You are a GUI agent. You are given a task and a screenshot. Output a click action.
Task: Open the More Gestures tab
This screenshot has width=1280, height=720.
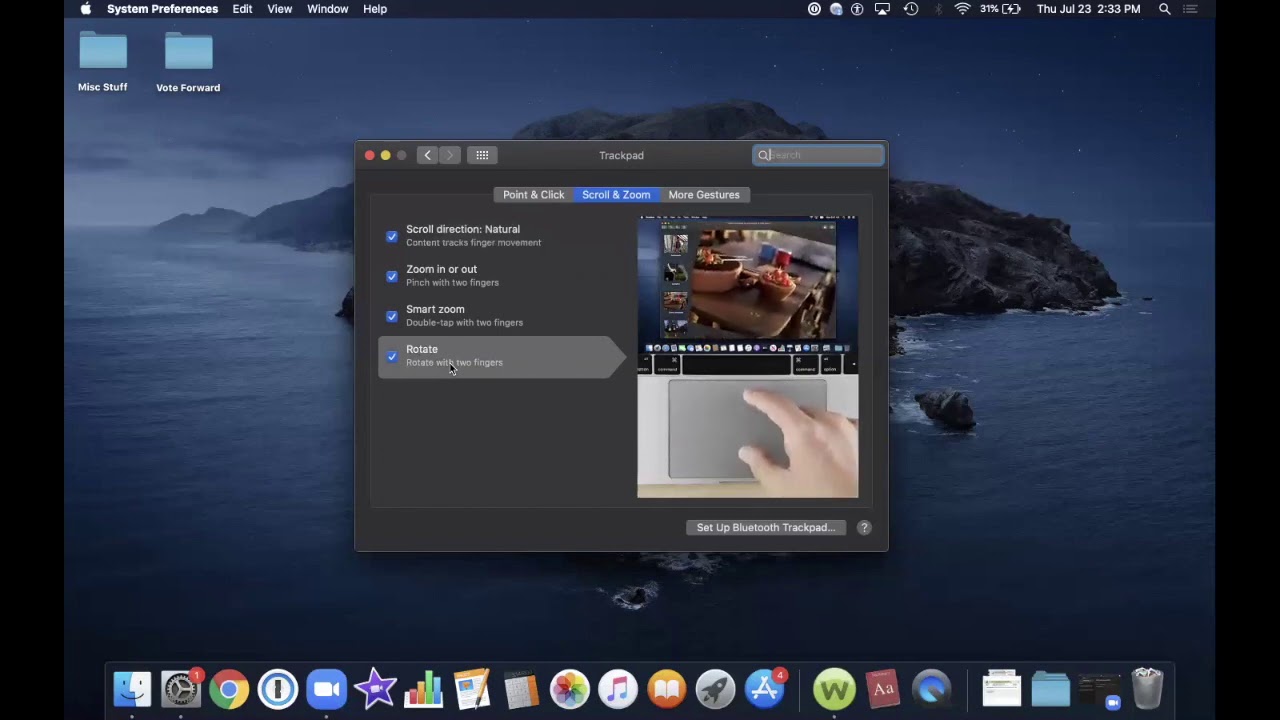click(x=704, y=195)
